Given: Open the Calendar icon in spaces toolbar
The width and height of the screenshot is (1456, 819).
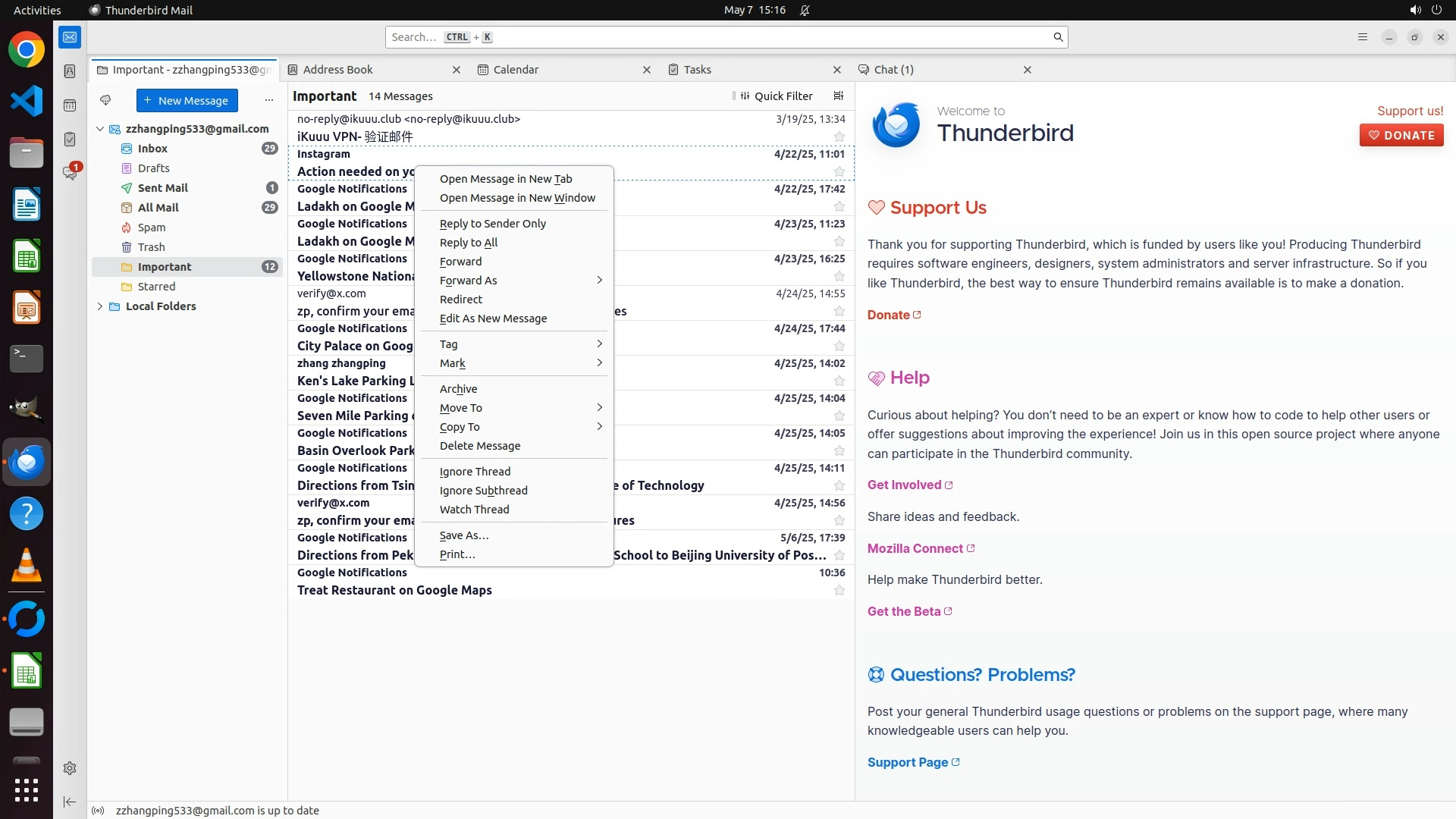Looking at the screenshot, I should (x=70, y=105).
